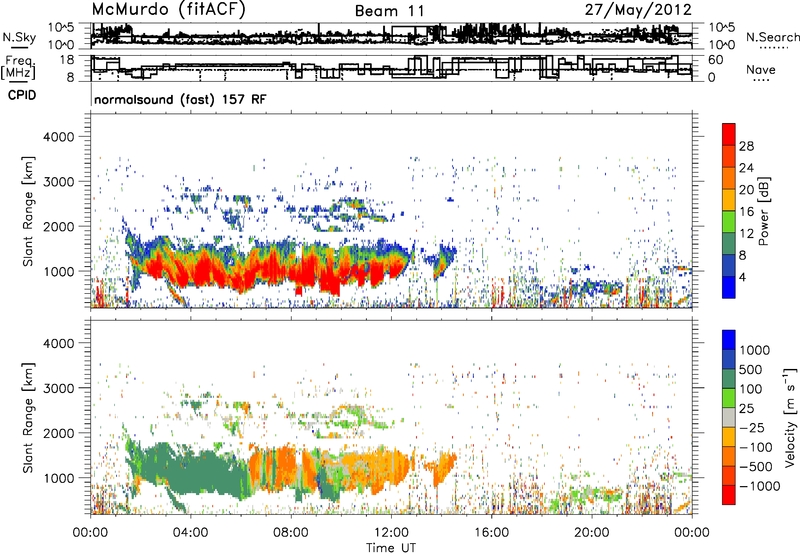Image resolution: width=800 pixels, height=554 pixels.
Task: Click "Slant Range [km]" label of power panel
Action: (28, 211)
